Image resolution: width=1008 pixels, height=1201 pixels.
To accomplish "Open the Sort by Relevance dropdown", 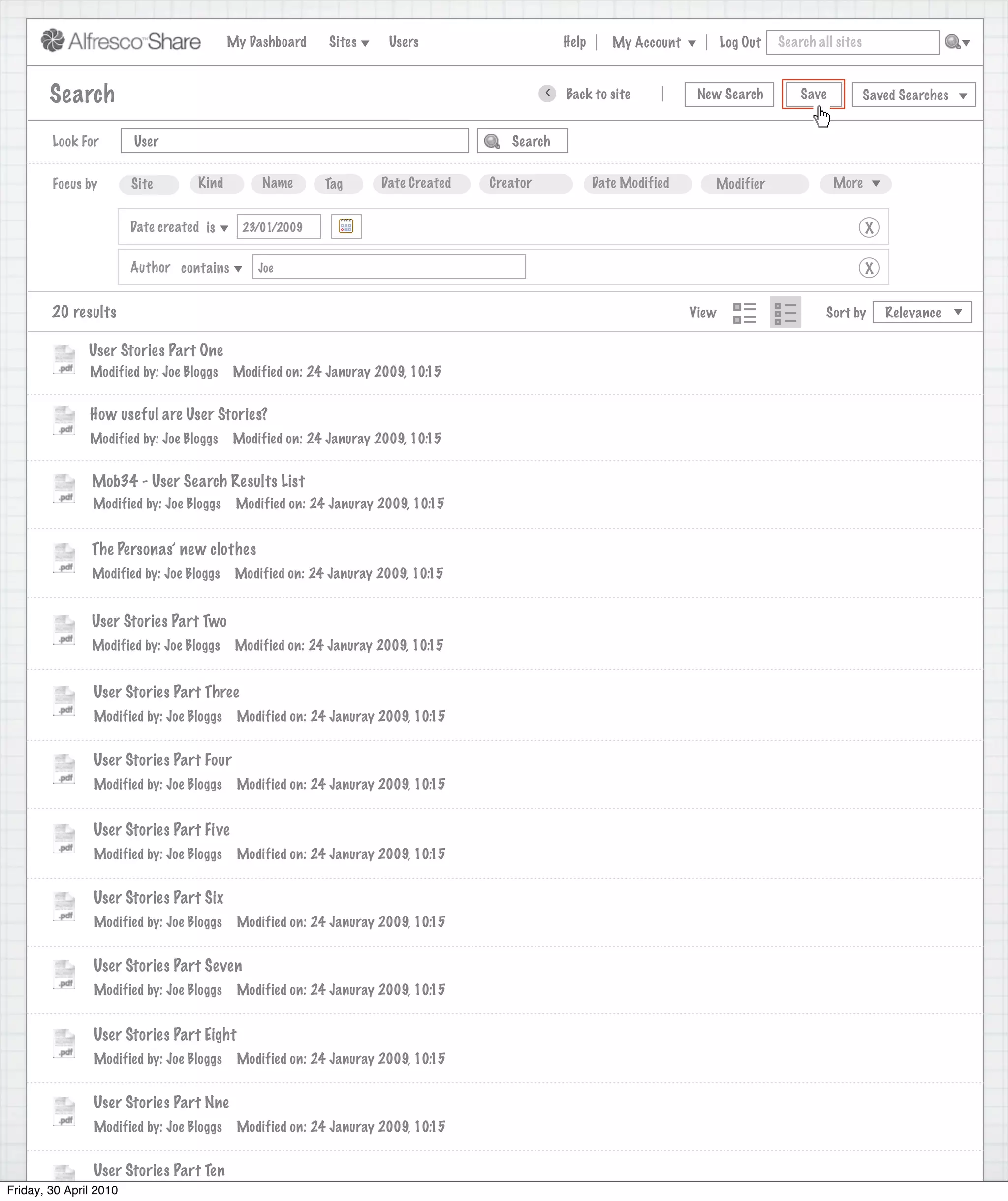I will tap(922, 312).
